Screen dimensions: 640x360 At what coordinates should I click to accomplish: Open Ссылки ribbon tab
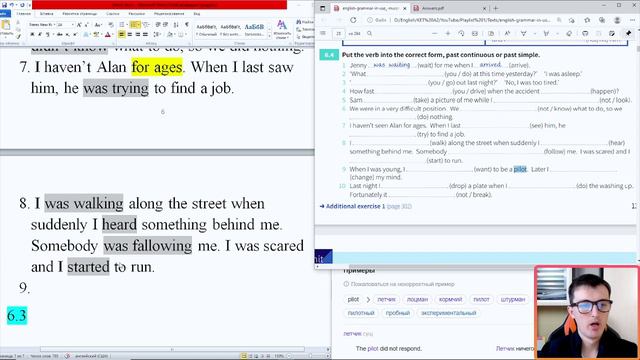tap(113, 14)
